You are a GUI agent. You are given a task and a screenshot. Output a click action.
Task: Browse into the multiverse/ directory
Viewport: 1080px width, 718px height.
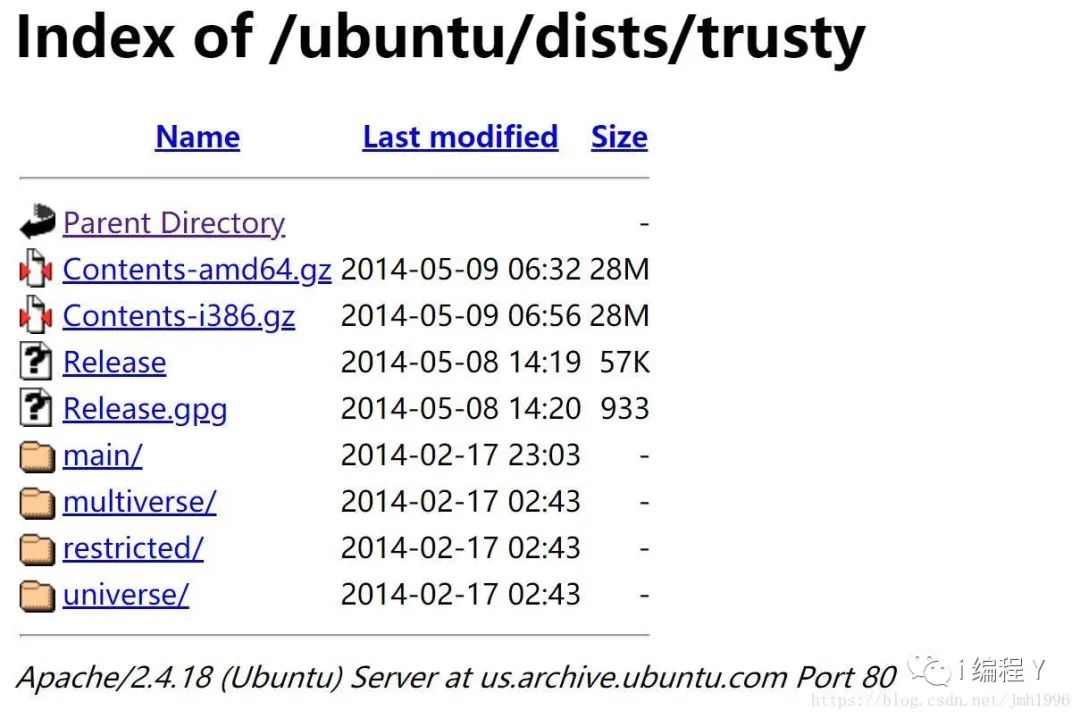point(139,502)
